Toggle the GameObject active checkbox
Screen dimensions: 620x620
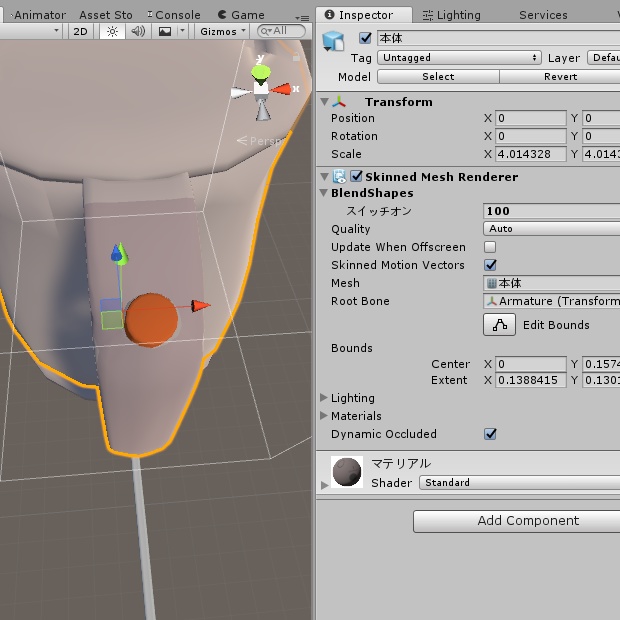click(365, 38)
